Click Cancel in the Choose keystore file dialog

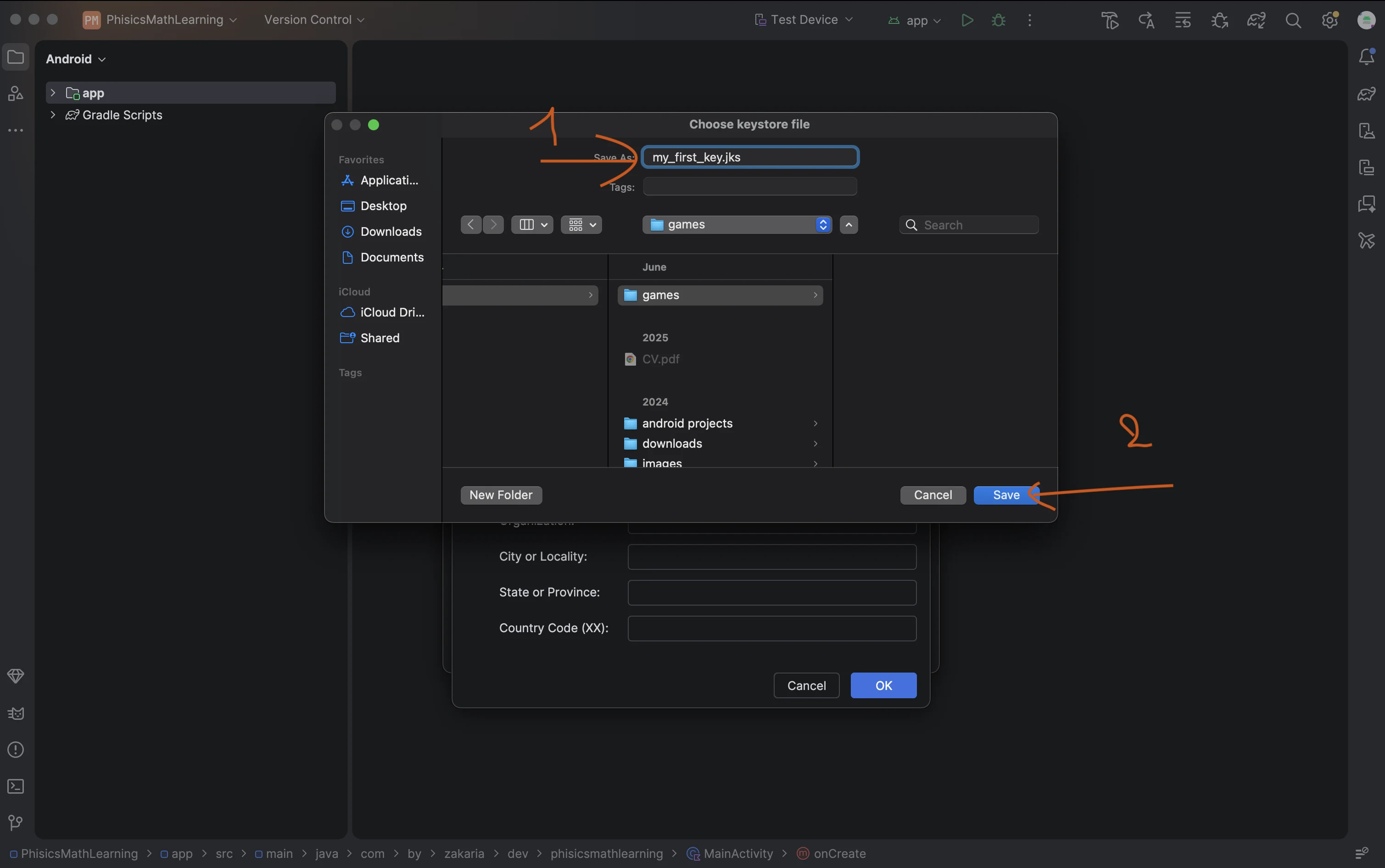pyautogui.click(x=933, y=495)
